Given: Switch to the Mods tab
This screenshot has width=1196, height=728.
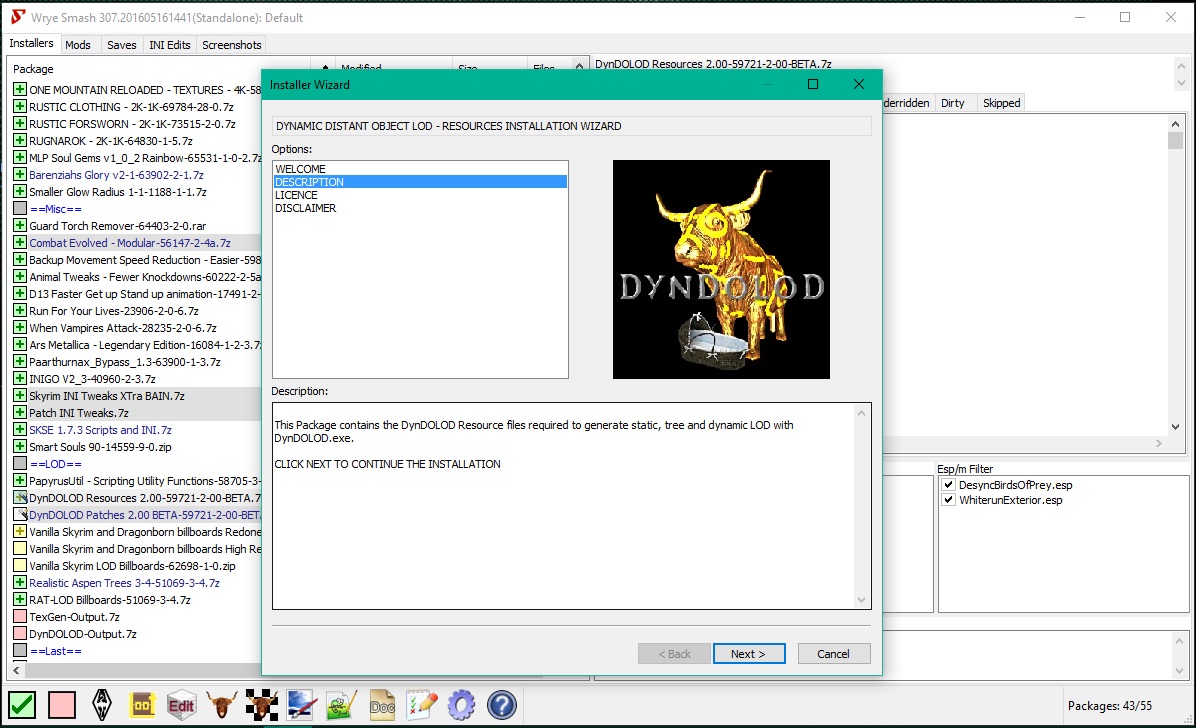Looking at the screenshot, I should point(78,45).
